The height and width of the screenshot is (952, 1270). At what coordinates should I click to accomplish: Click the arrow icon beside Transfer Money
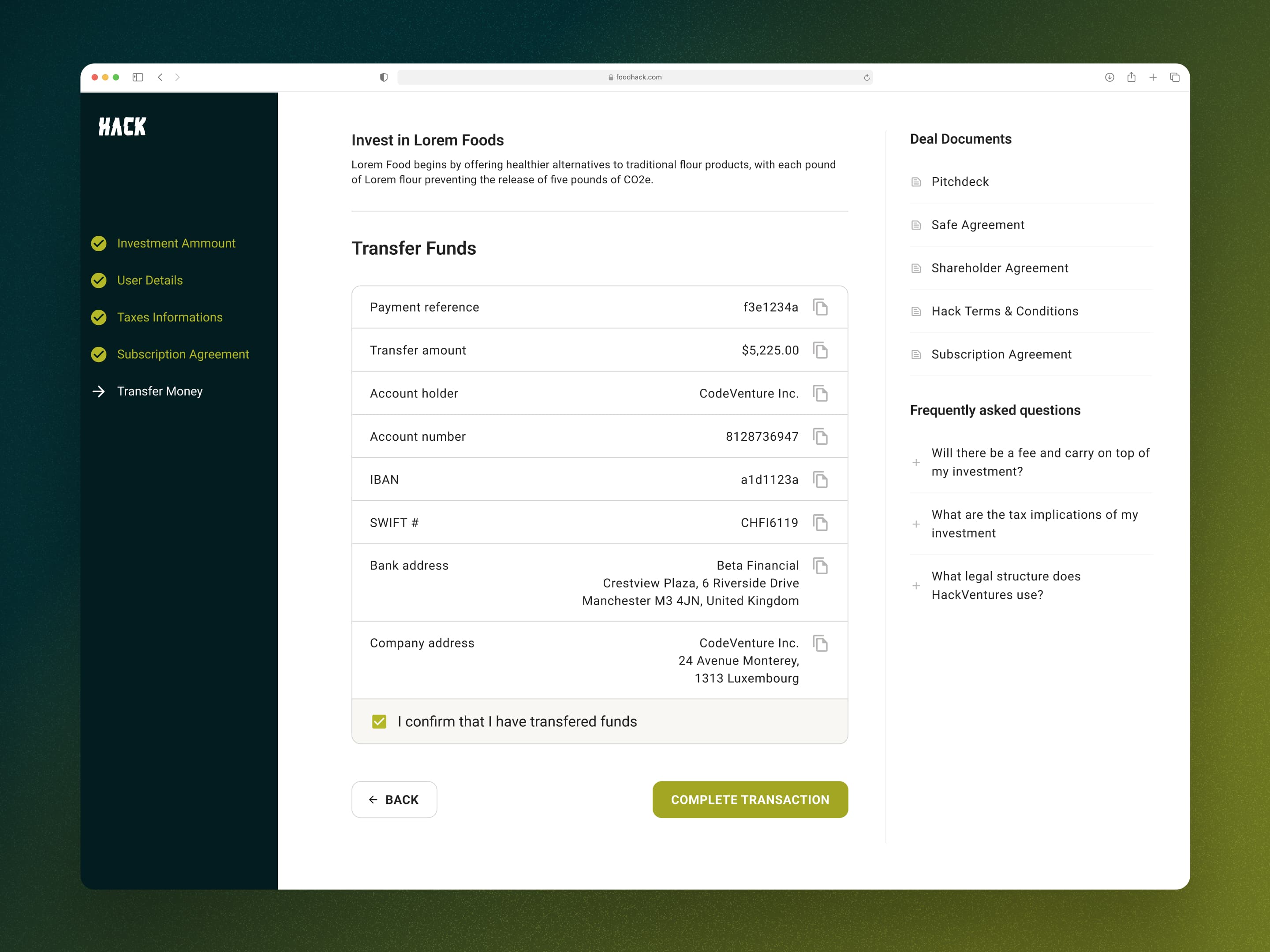[x=99, y=391]
